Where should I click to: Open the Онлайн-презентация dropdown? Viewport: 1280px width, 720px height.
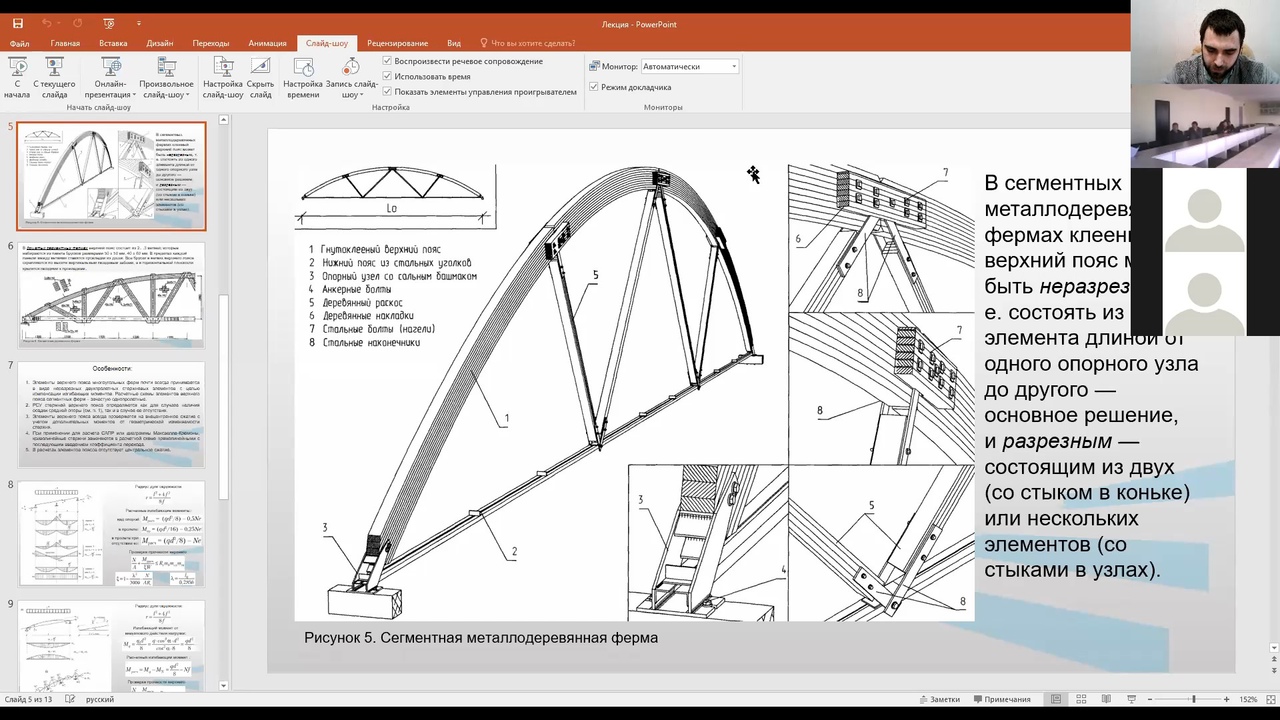[110, 78]
